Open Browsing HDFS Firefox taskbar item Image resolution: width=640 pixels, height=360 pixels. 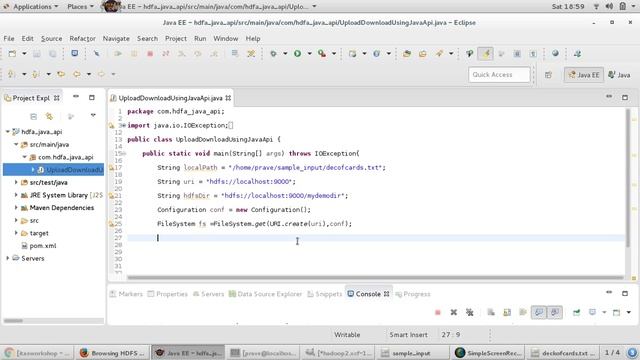coord(113,353)
